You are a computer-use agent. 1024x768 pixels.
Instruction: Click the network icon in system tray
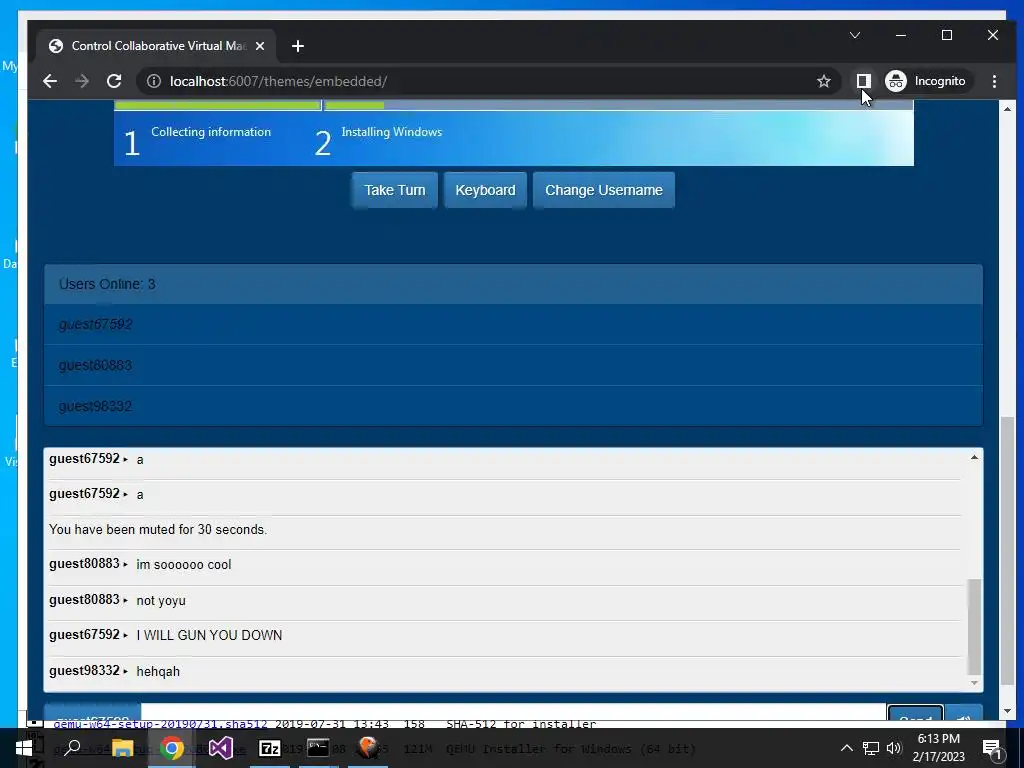(871, 748)
